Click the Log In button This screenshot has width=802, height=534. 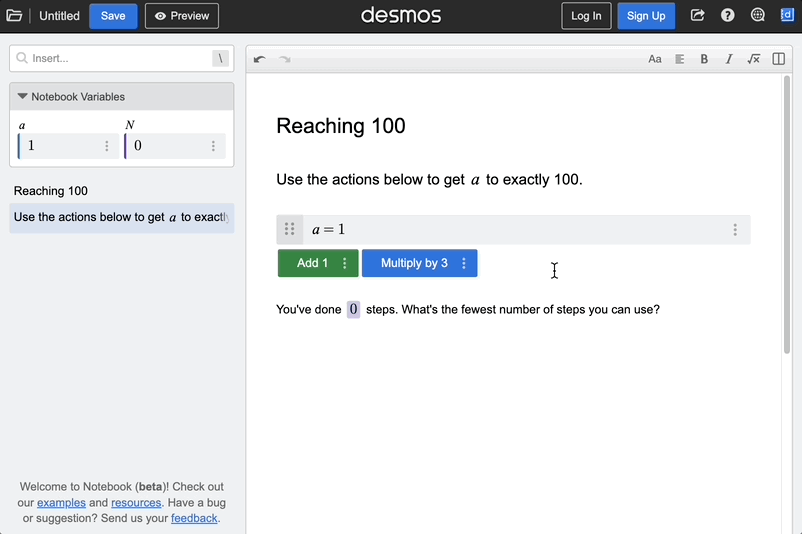pyautogui.click(x=586, y=16)
